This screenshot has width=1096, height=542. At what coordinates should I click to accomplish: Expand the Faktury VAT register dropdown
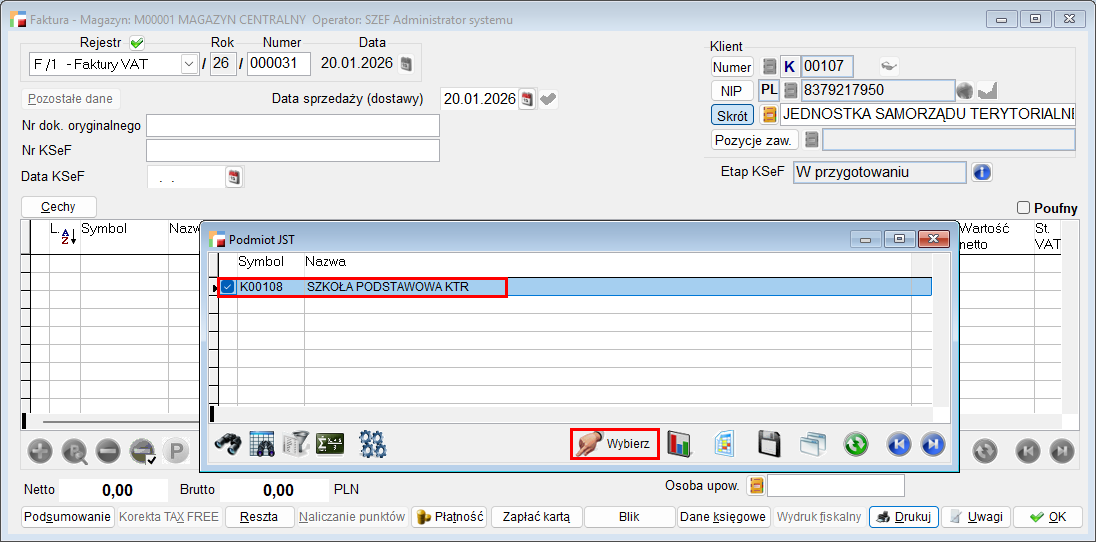[x=189, y=64]
